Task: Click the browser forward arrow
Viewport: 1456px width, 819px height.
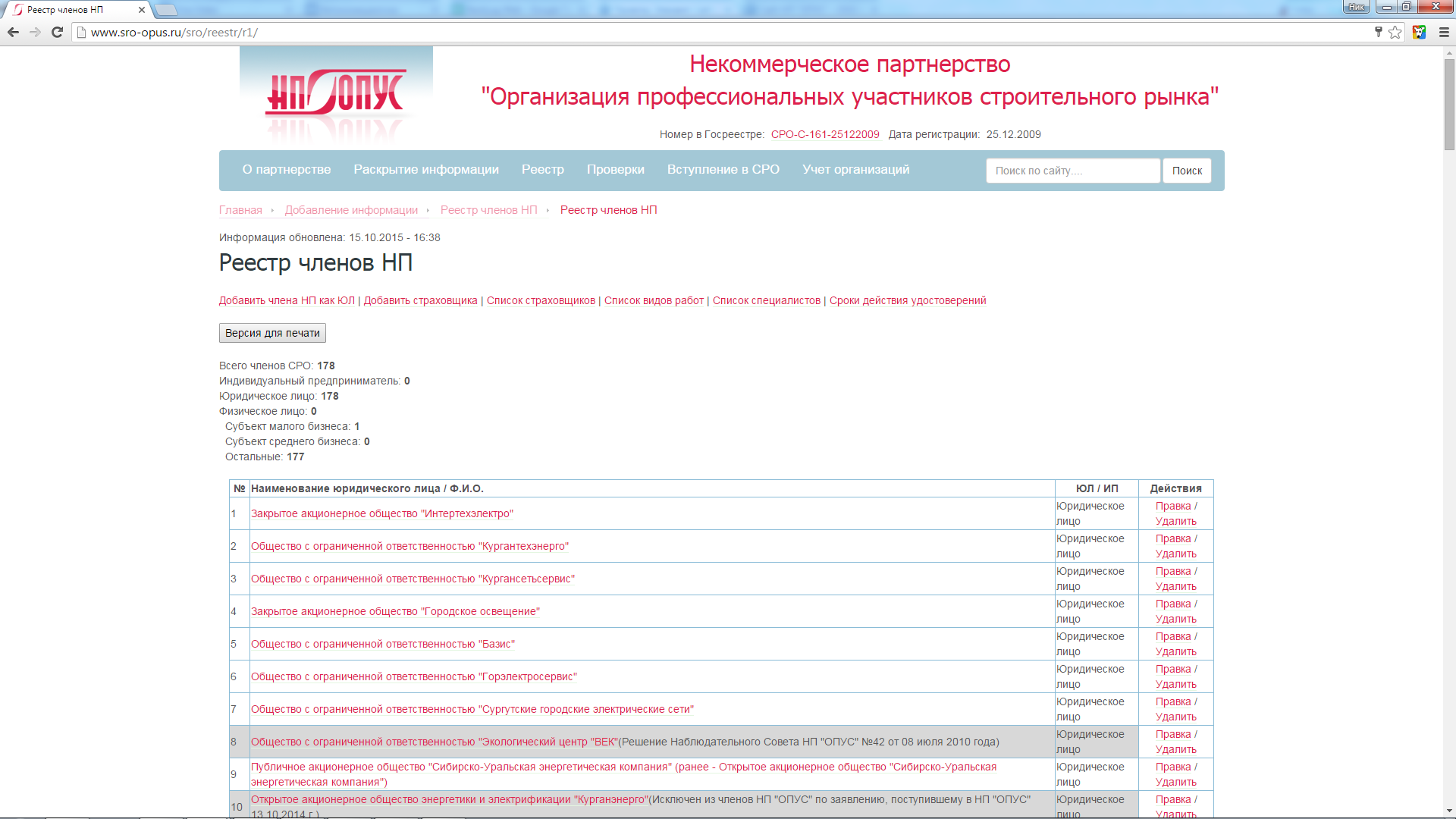Action: point(35,33)
